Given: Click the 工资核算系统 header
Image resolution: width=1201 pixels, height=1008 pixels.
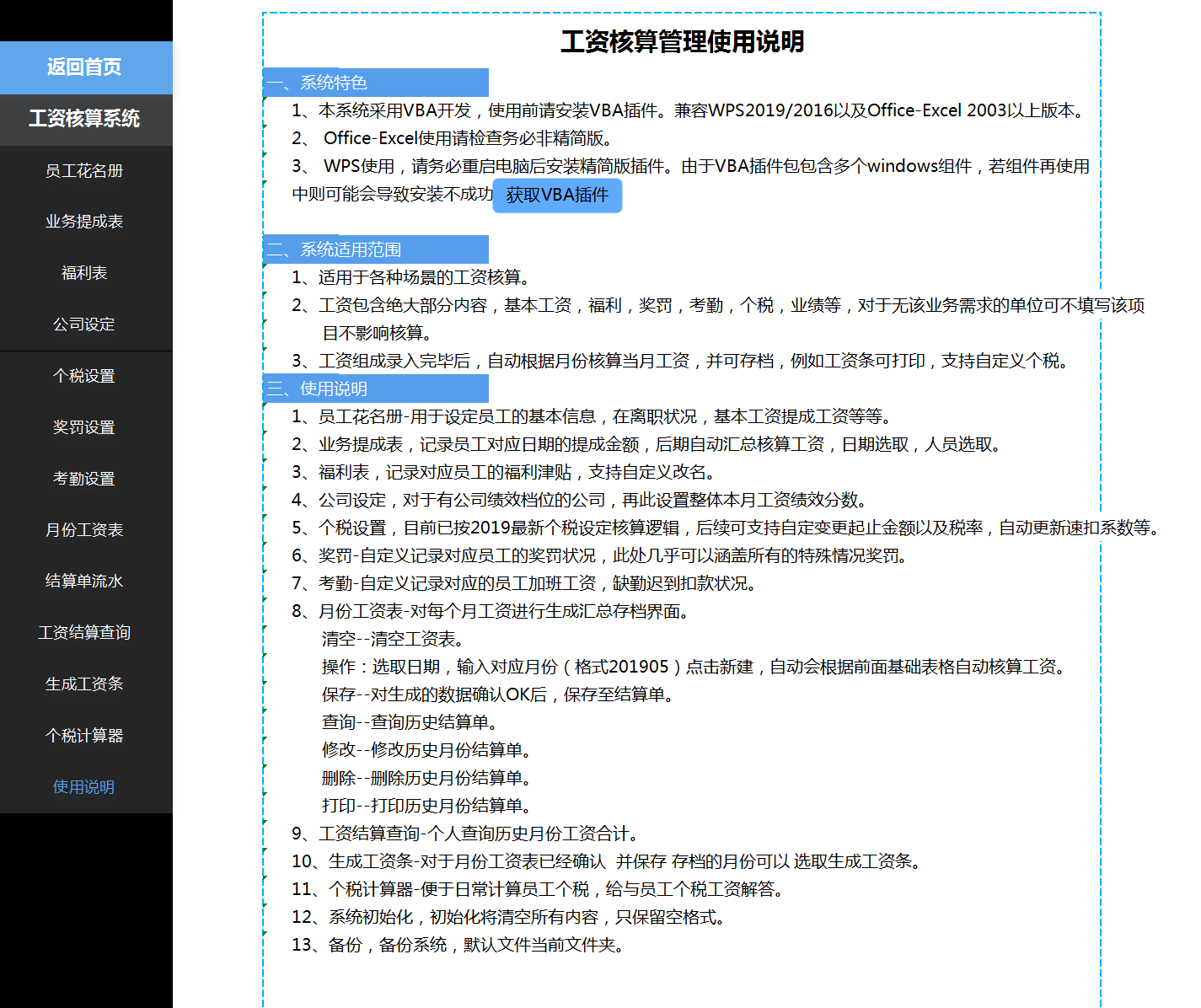Looking at the screenshot, I should coord(84,119).
